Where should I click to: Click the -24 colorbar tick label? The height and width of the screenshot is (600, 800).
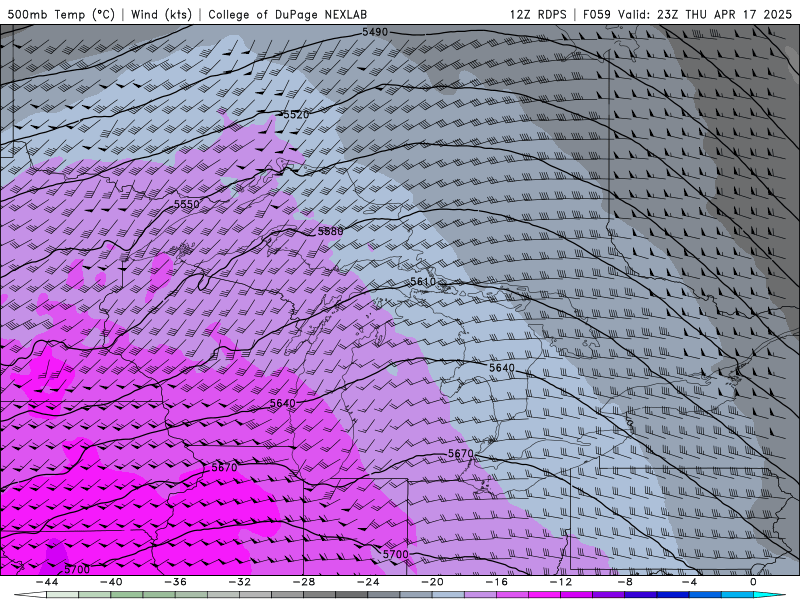368,582
